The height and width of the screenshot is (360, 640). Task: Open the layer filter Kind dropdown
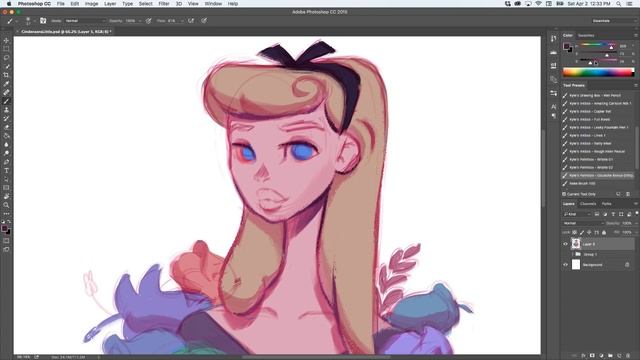pyautogui.click(x=577, y=214)
